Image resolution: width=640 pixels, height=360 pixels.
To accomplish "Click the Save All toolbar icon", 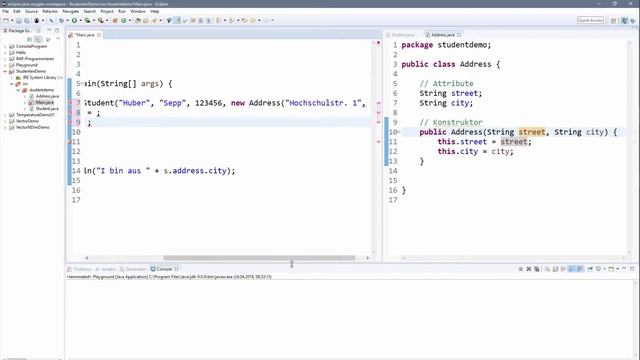I will tap(27, 20).
